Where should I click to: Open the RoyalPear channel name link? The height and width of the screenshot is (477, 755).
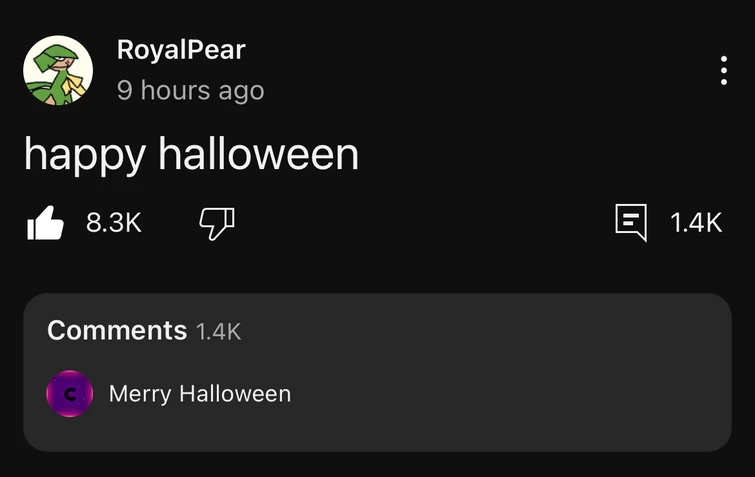(180, 49)
